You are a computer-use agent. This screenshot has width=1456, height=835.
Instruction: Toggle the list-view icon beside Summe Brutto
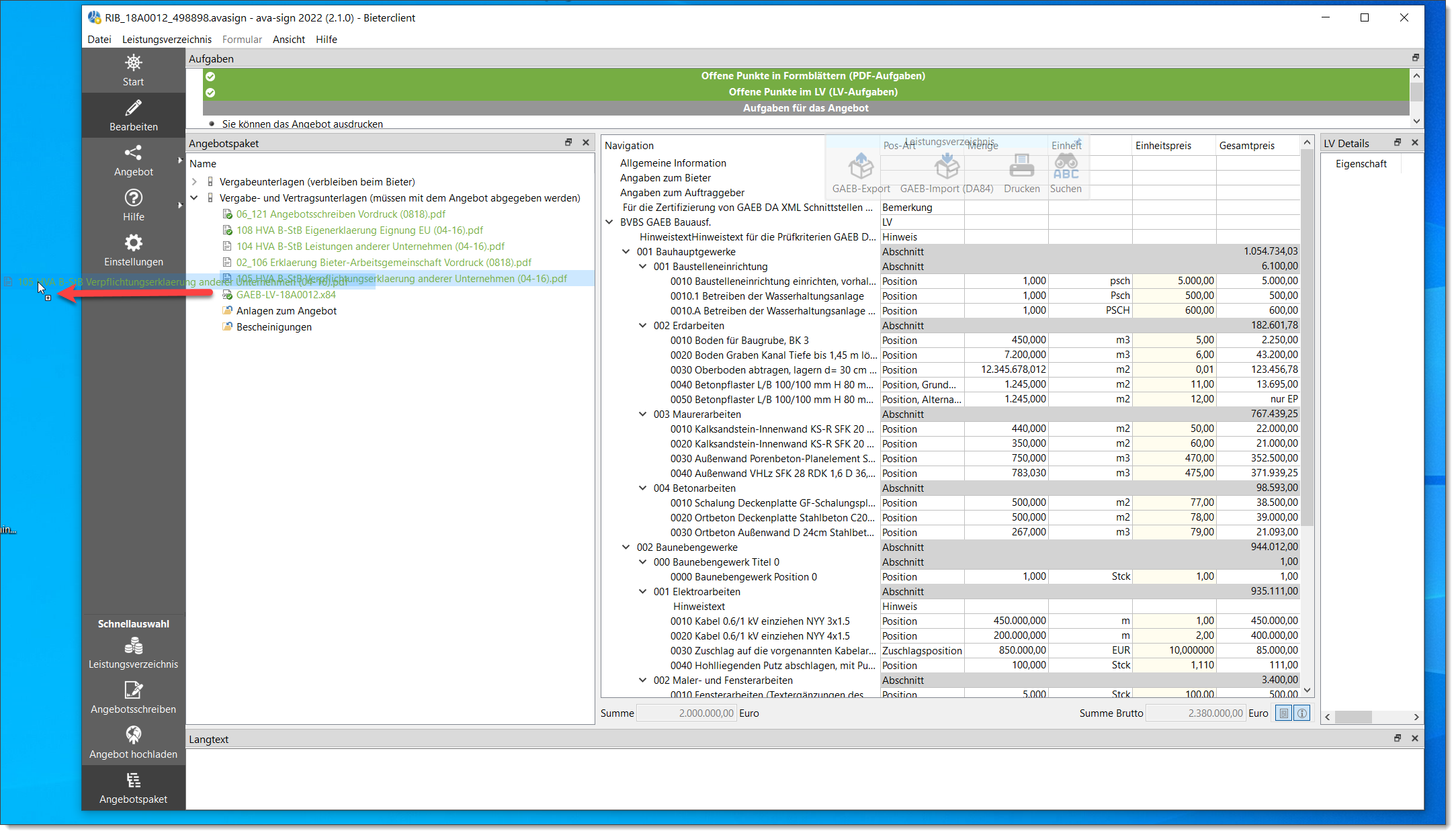click(1283, 713)
